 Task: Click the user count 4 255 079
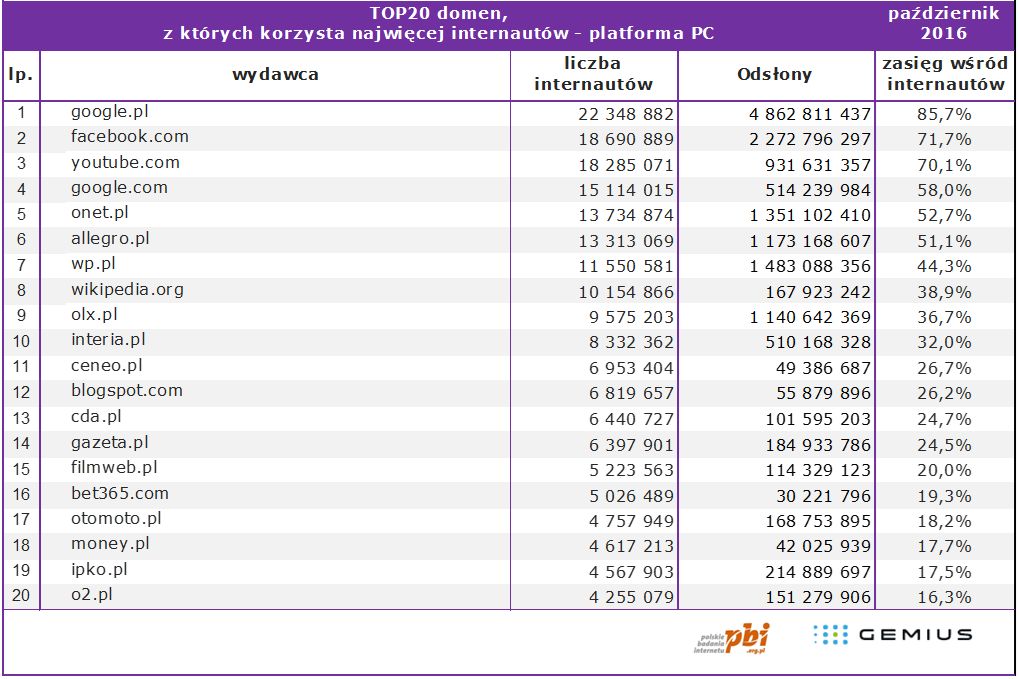click(x=632, y=597)
